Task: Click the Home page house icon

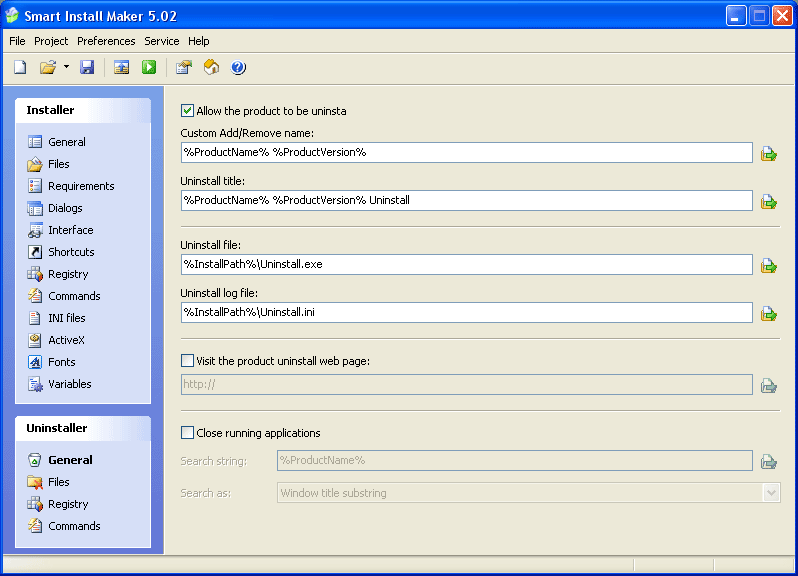Action: [x=211, y=68]
